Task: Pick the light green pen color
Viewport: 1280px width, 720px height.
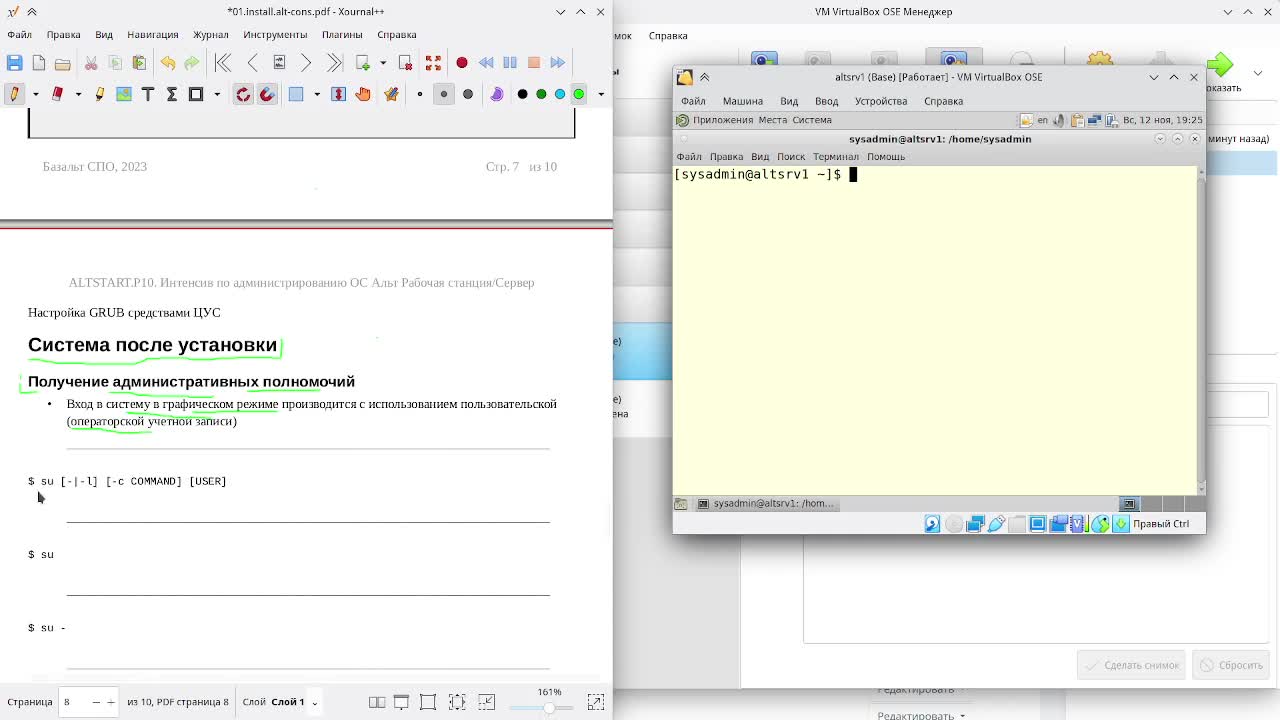Action: [x=578, y=94]
